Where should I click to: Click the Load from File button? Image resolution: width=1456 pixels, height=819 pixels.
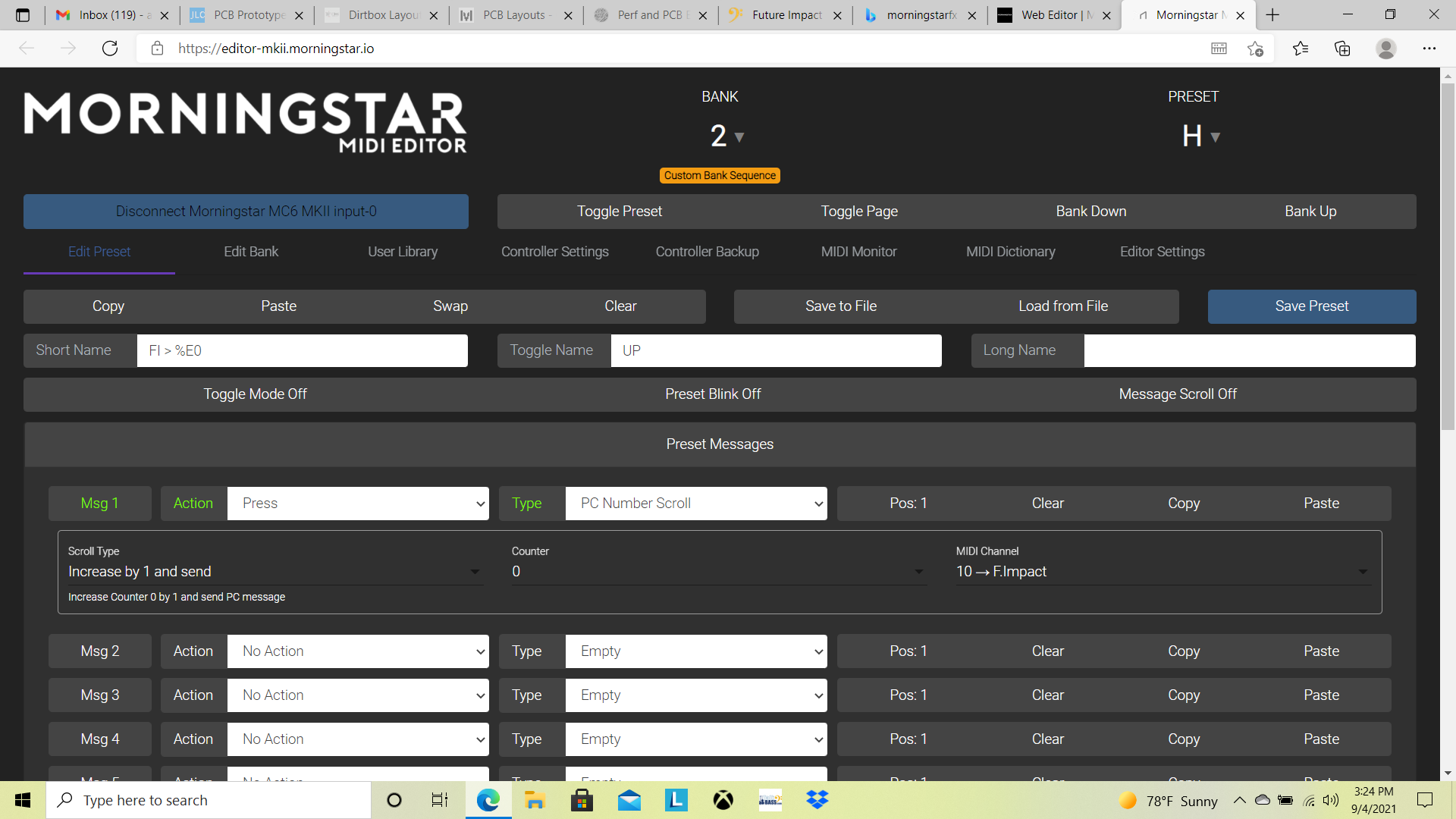1063,306
